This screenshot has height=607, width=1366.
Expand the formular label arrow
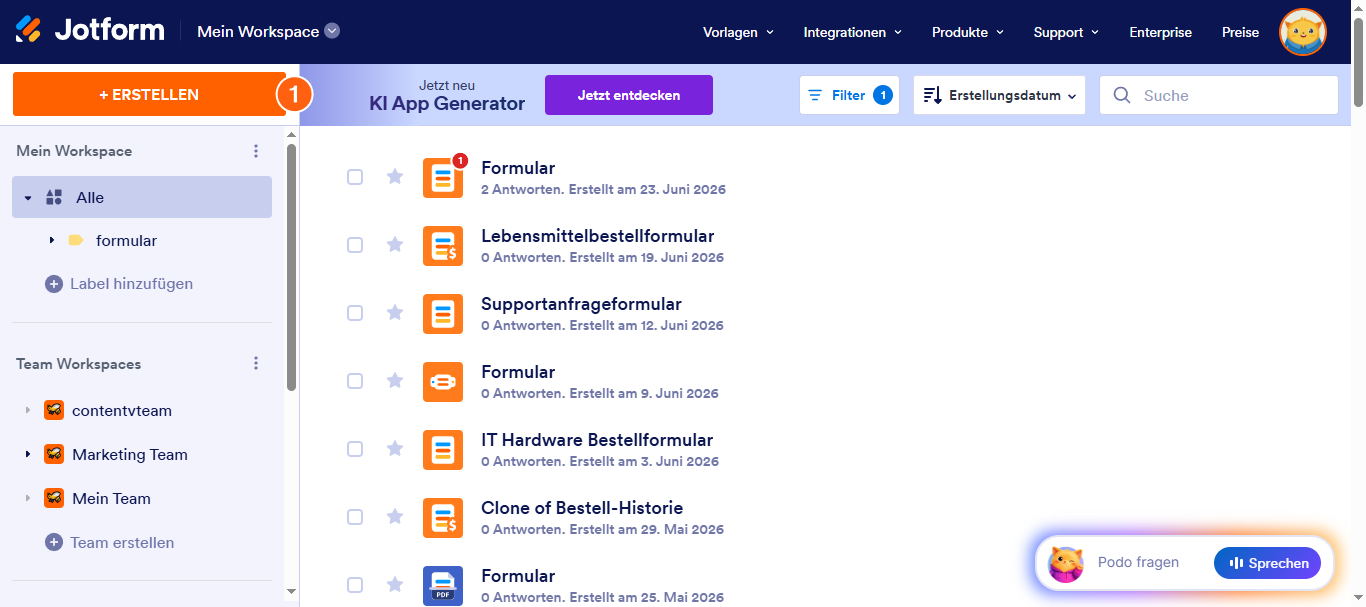(52, 241)
